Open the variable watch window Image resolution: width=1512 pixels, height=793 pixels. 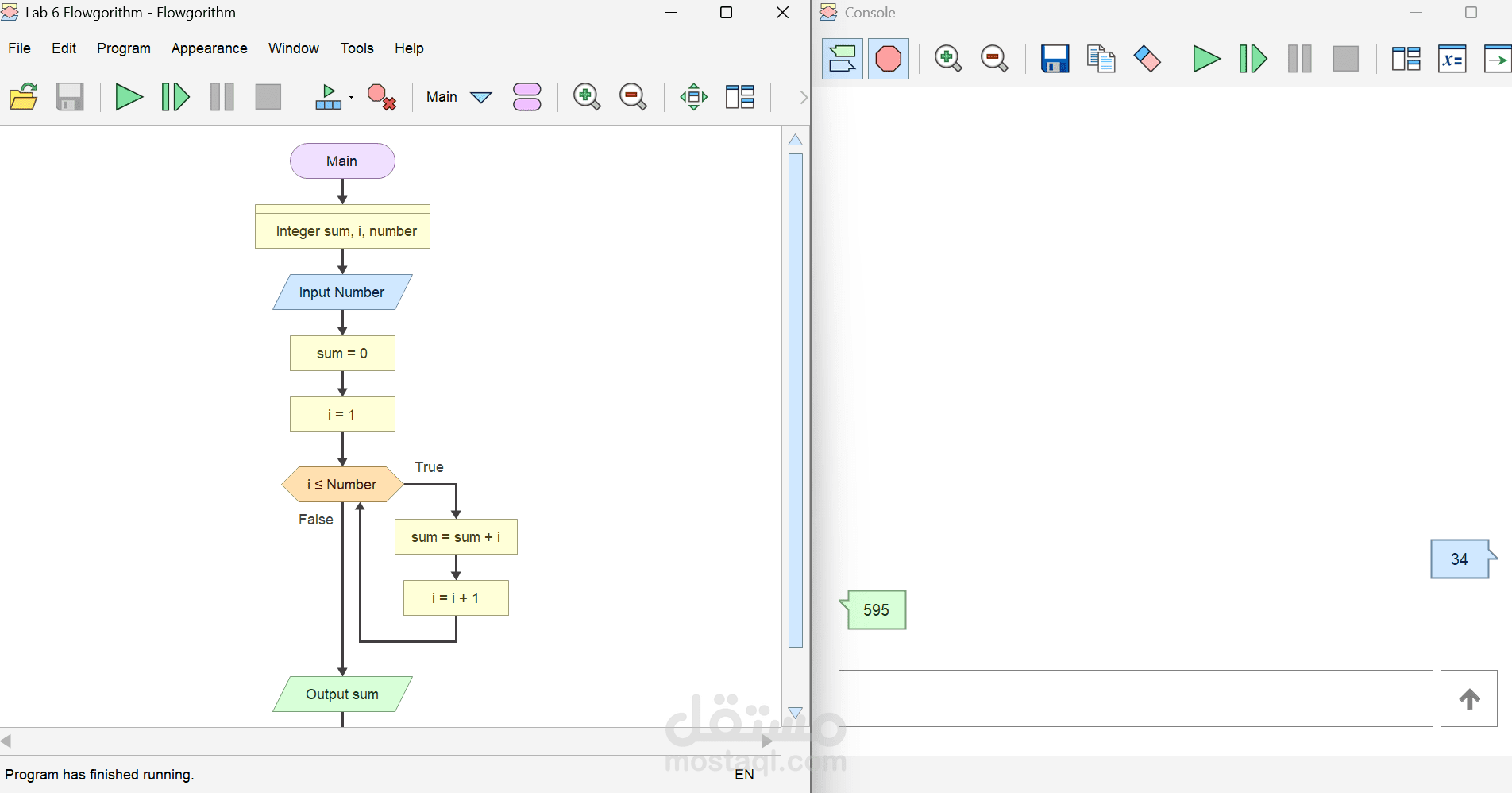click(1452, 58)
